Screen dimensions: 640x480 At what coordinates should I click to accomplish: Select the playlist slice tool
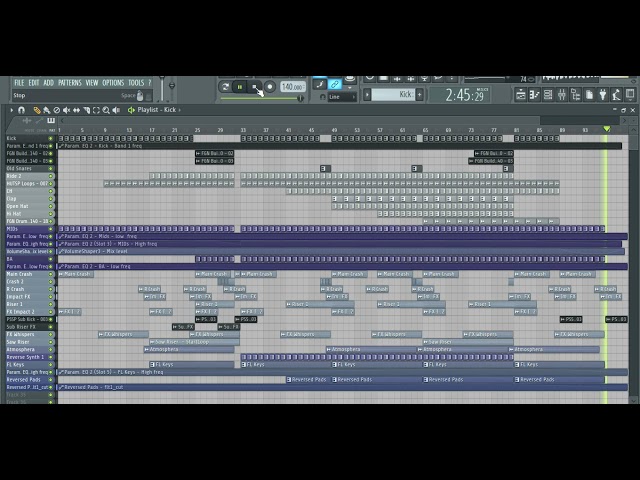(x=87, y=110)
